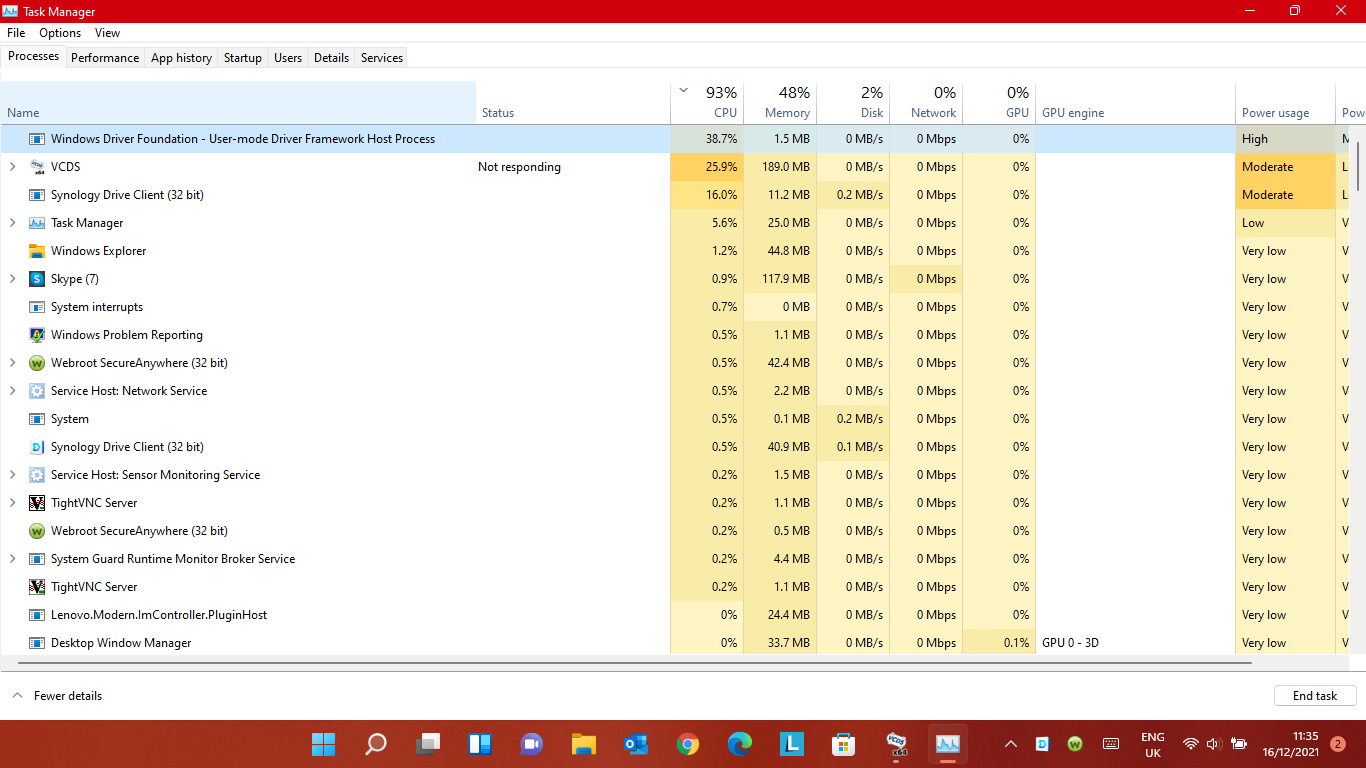Open the Options menu
Image resolution: width=1366 pixels, height=768 pixels.
coord(60,33)
